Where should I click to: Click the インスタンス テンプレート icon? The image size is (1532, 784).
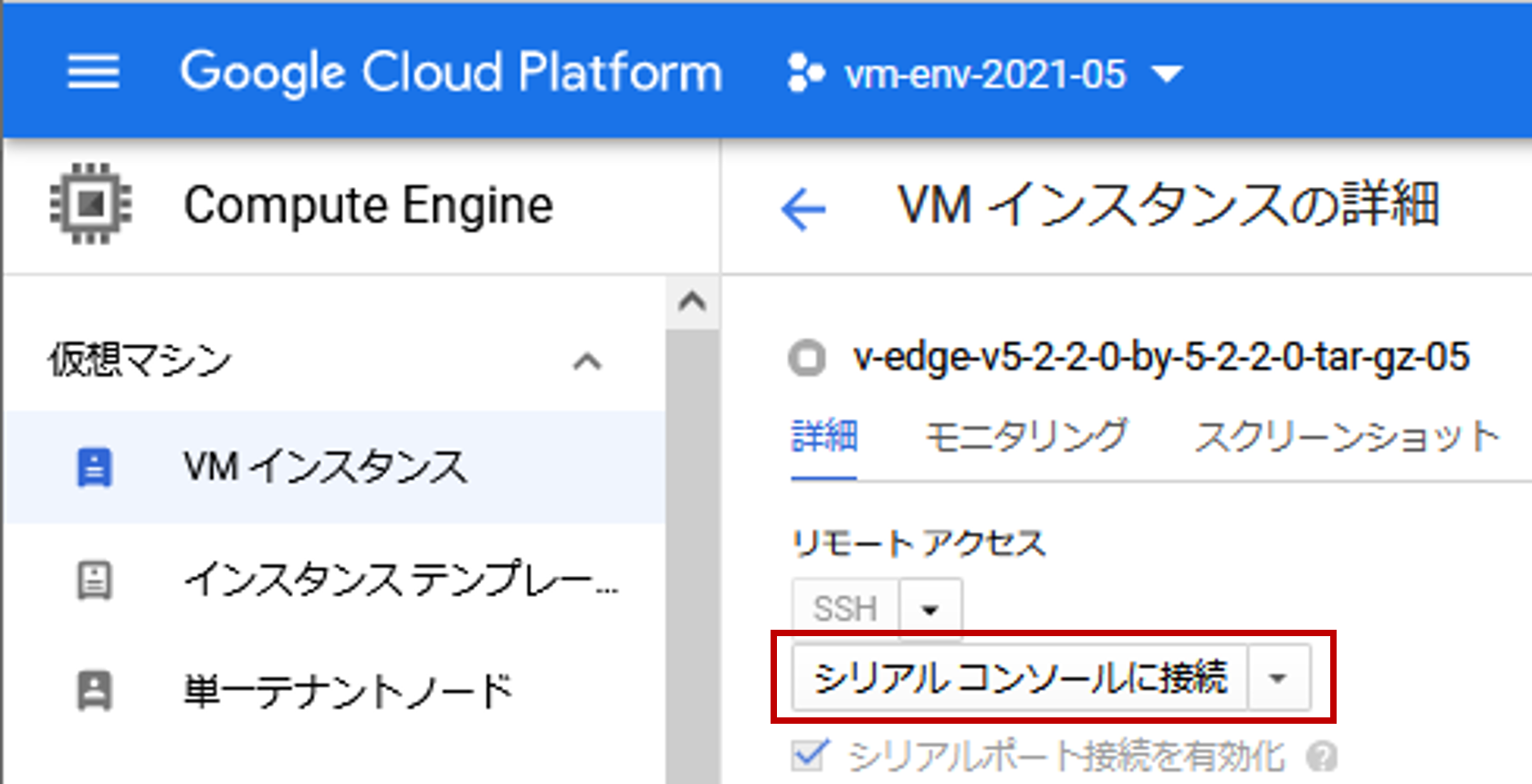point(94,580)
